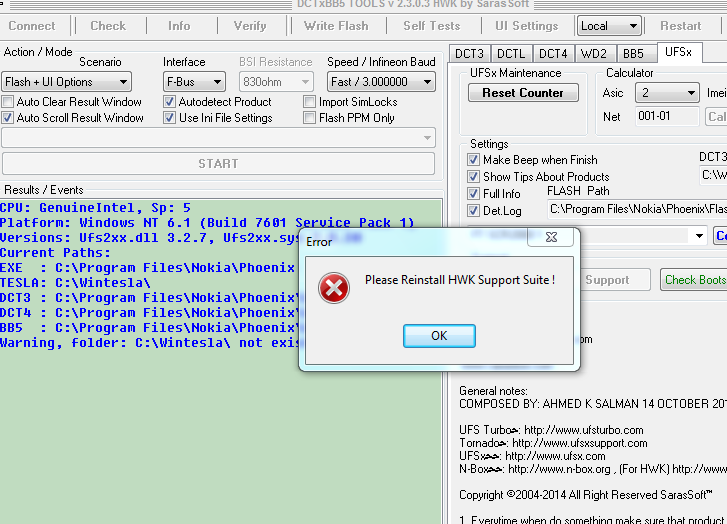Click the Verify button
The width and height of the screenshot is (727, 524).
click(250, 26)
